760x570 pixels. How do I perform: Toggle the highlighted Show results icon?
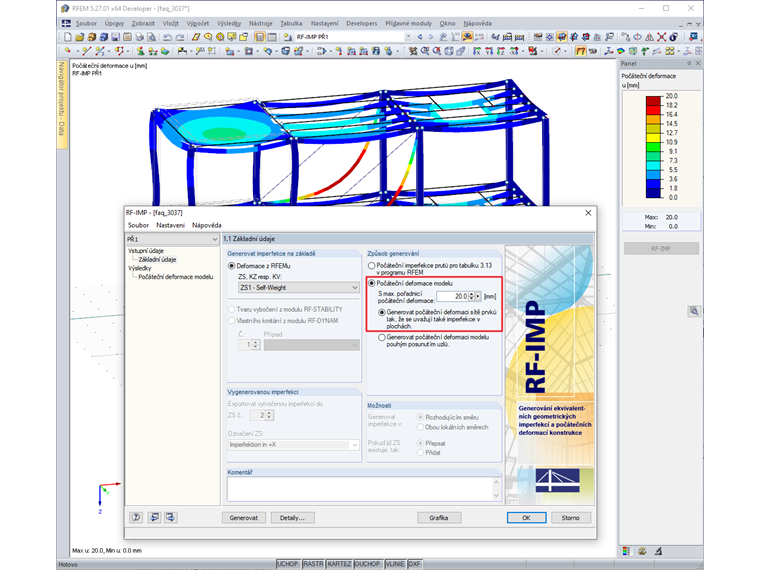point(467,37)
